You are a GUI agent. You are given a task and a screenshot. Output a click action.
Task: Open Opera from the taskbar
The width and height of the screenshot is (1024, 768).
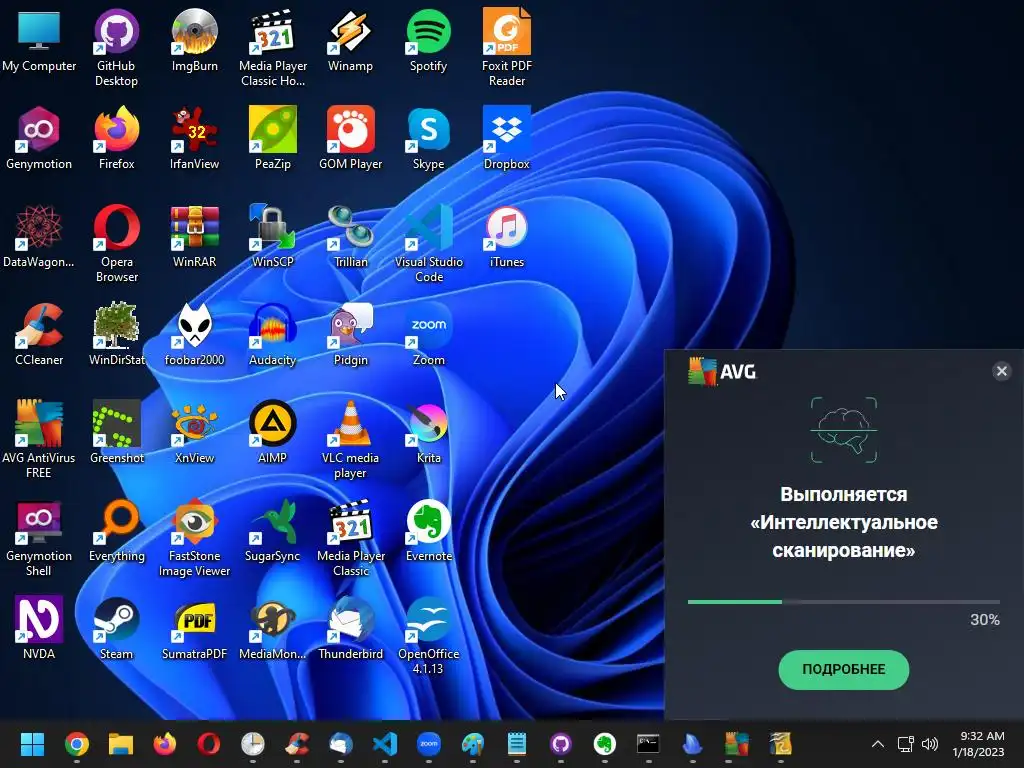(x=209, y=744)
